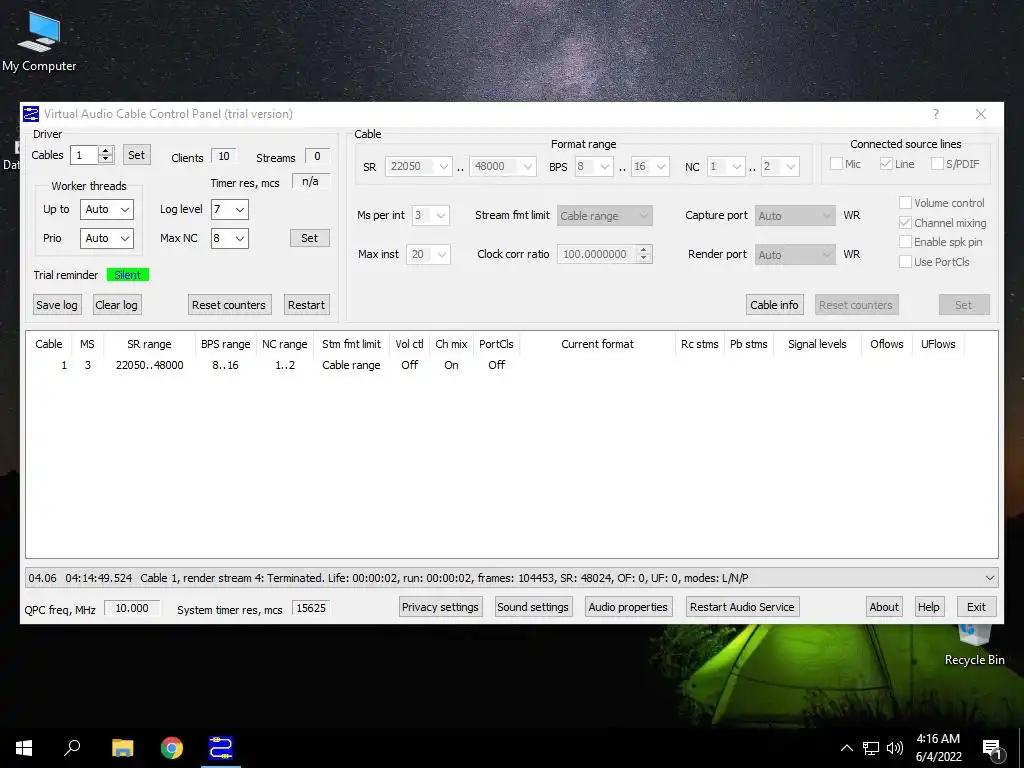Toggle the Channel mixing checkbox
This screenshot has height=768, width=1024.
click(x=905, y=223)
